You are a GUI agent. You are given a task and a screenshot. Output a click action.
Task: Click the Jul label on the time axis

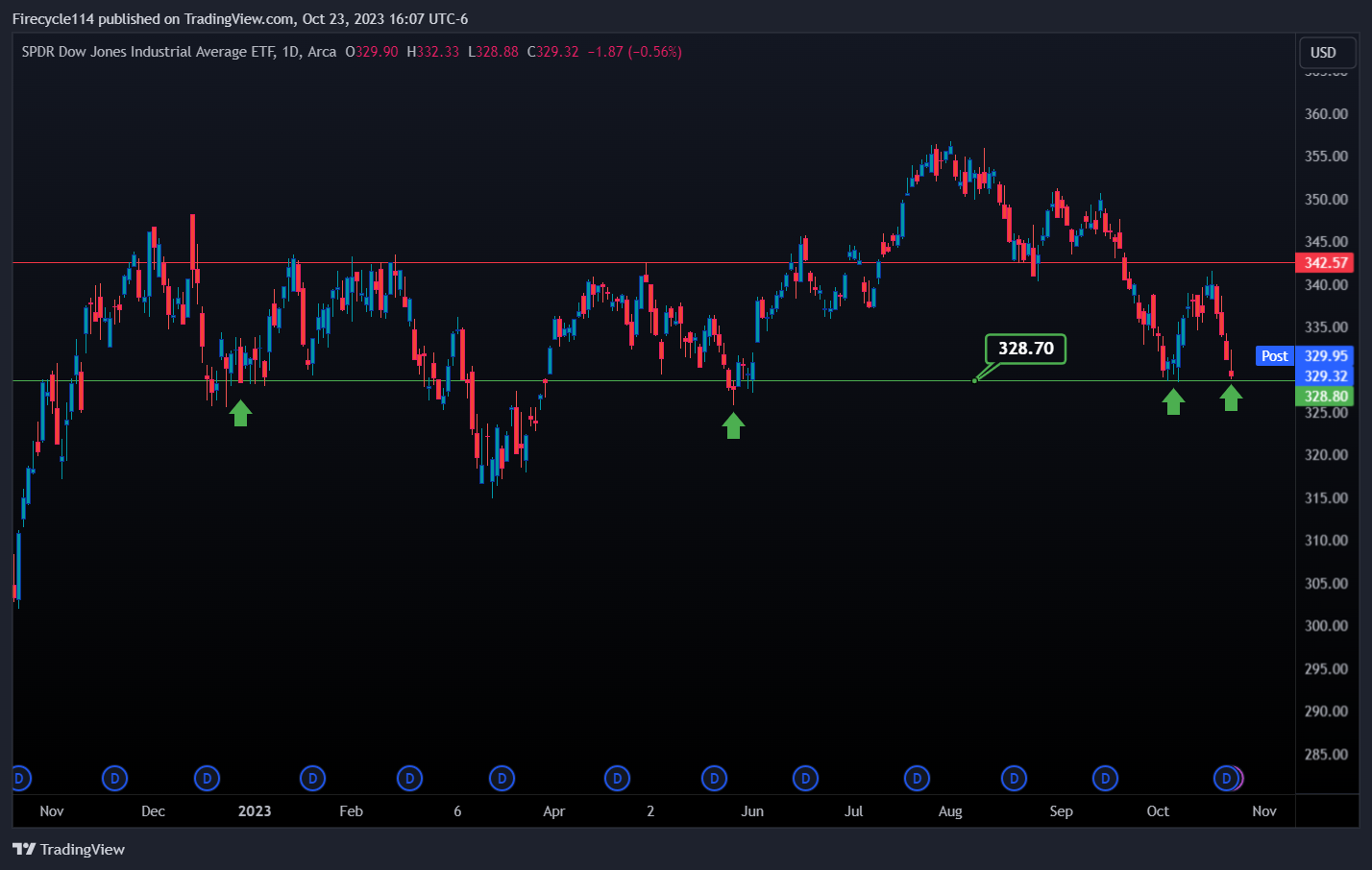(853, 811)
